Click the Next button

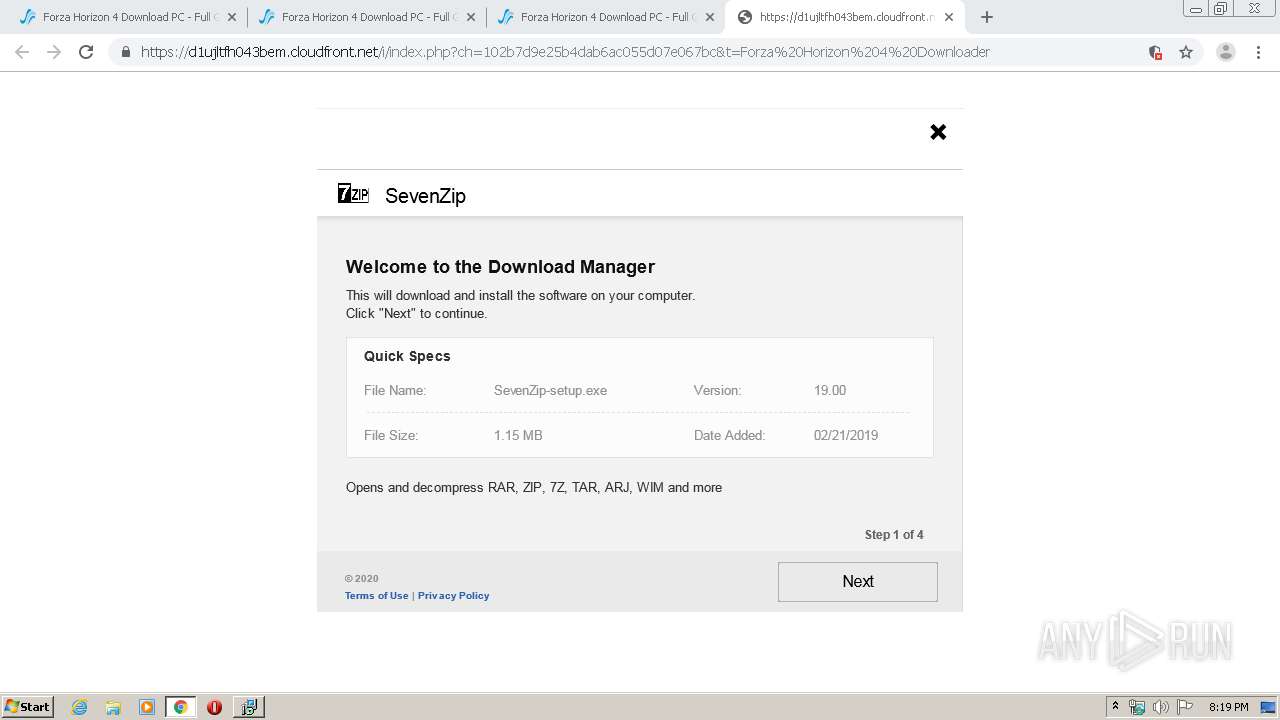point(858,582)
